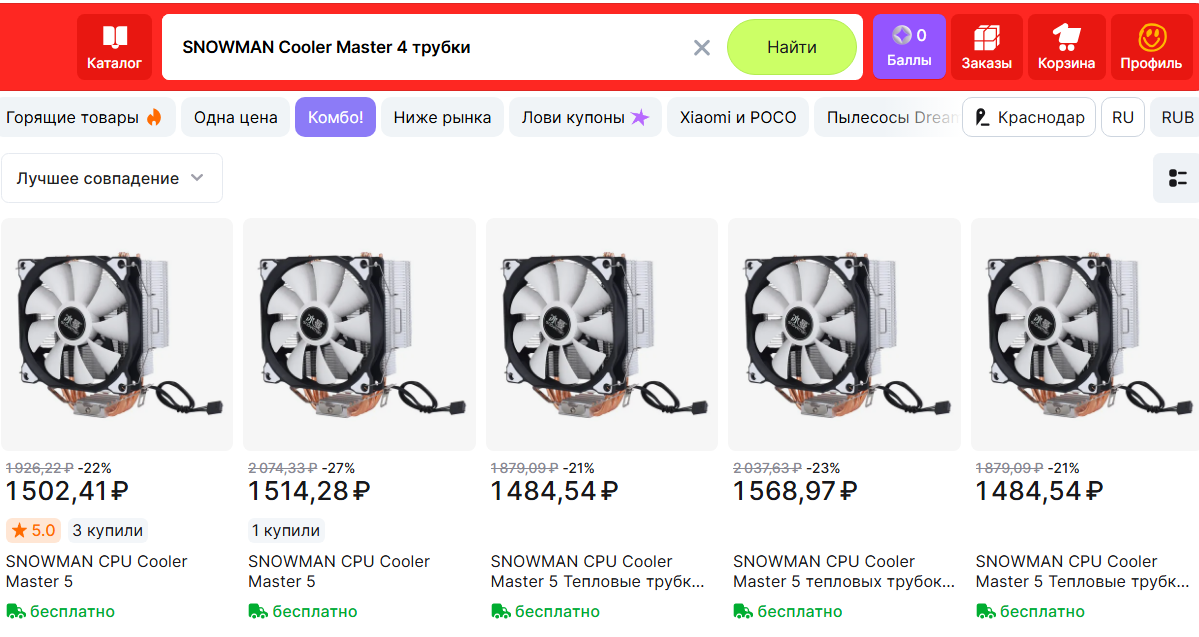The image size is (1199, 637).
Task: Open the RU language selector
Action: 1123,117
